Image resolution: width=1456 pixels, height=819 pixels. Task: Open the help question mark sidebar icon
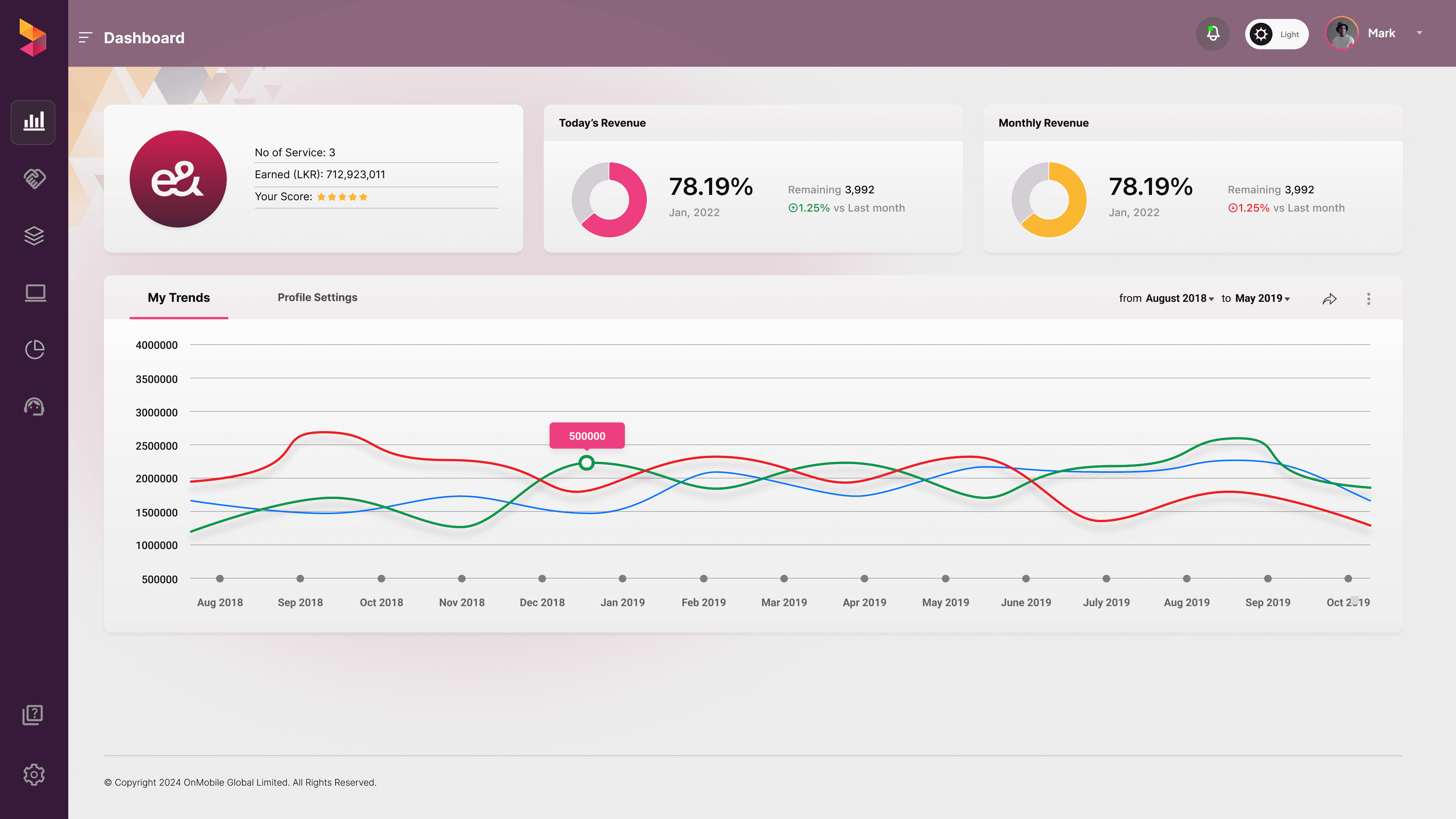pyautogui.click(x=33, y=715)
